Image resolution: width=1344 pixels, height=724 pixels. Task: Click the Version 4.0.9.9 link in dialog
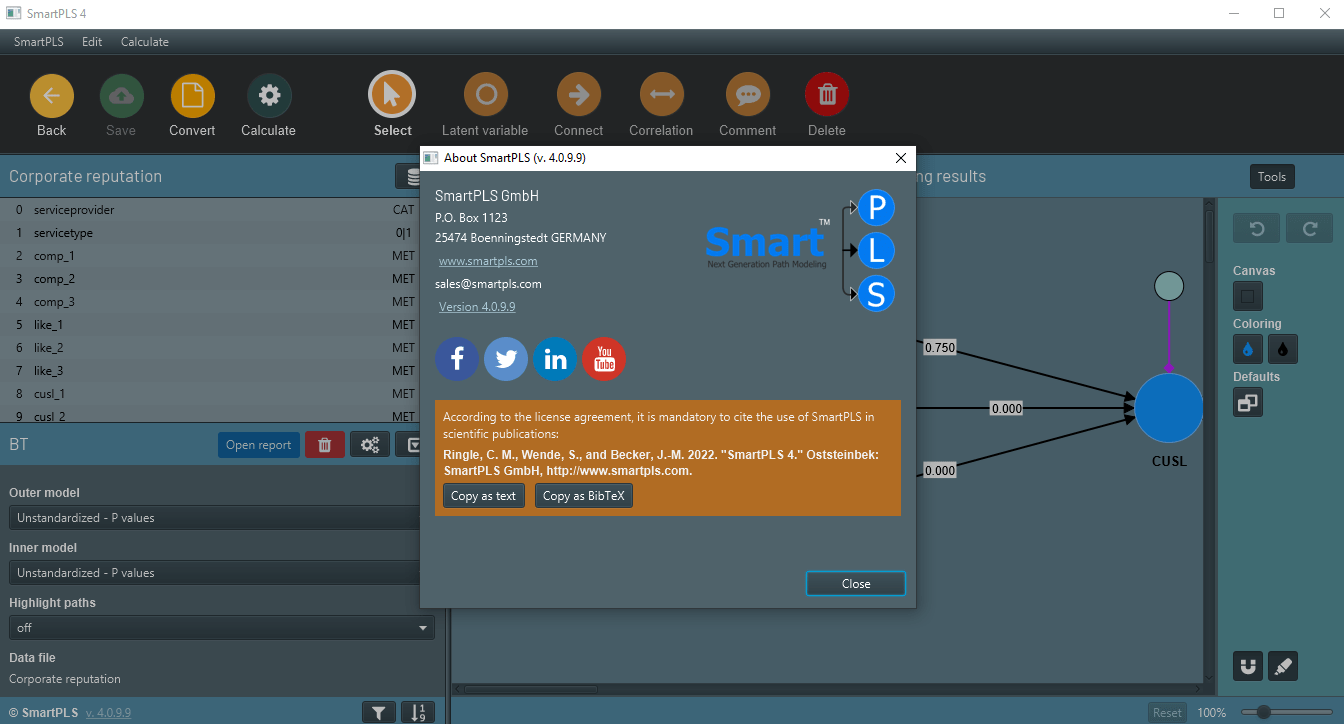[477, 307]
